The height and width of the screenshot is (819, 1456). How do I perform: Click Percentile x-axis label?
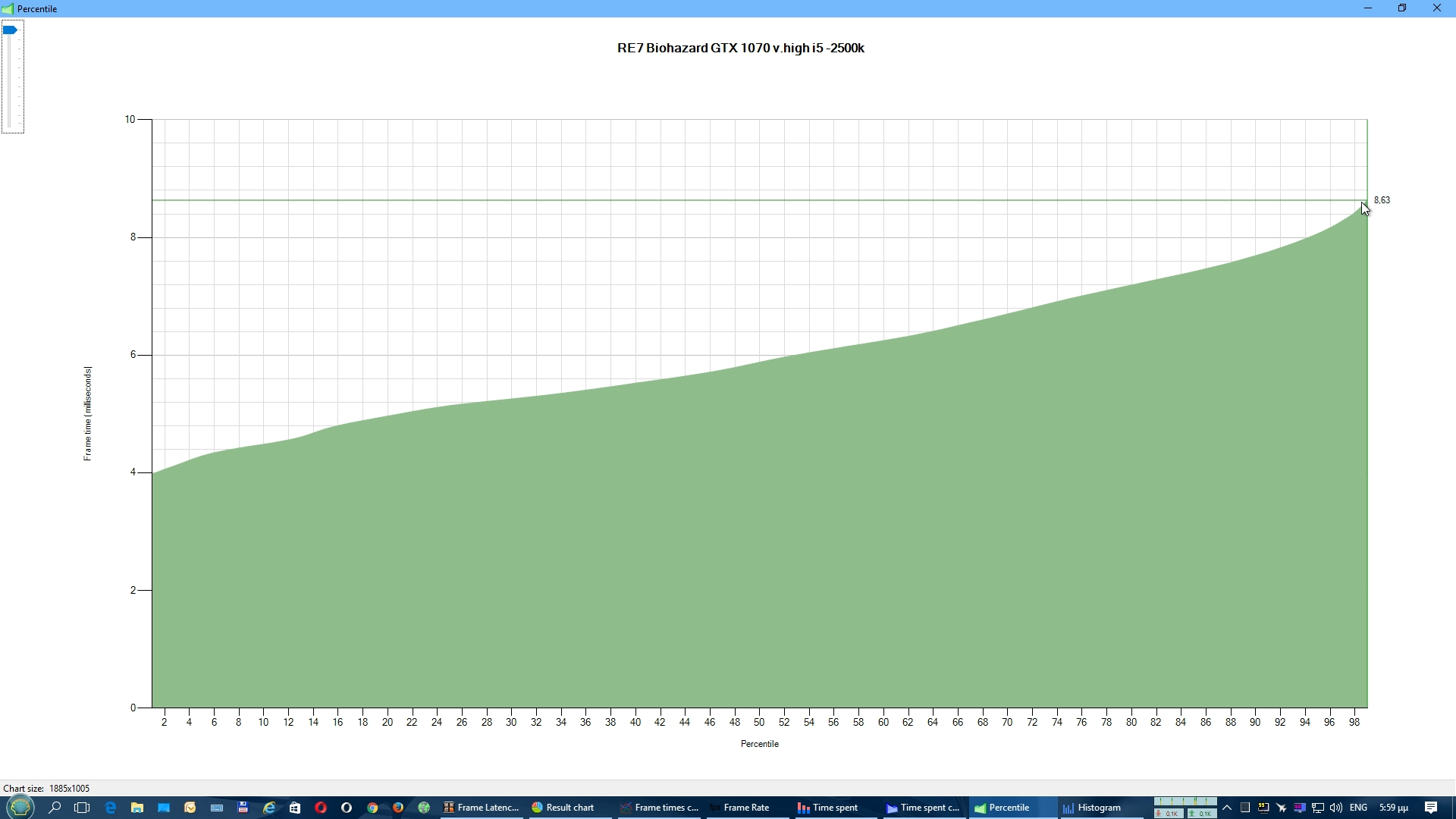coord(760,744)
